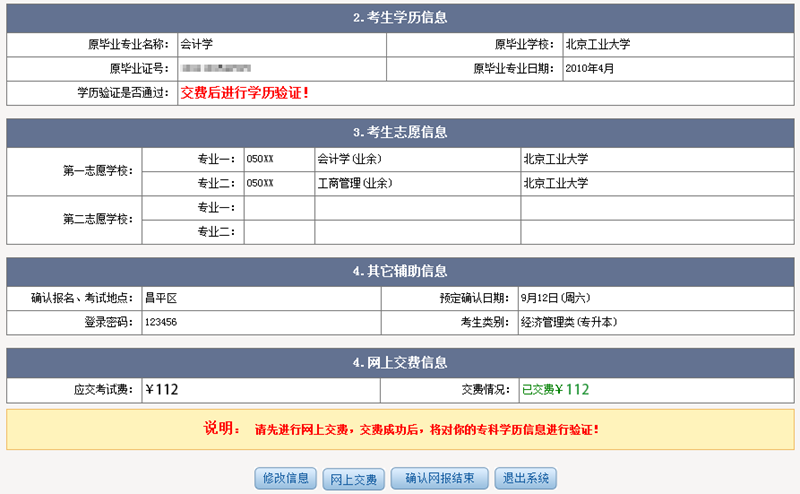
Task: Click the 应交考试费 ¥112 amount
Action: [161, 390]
